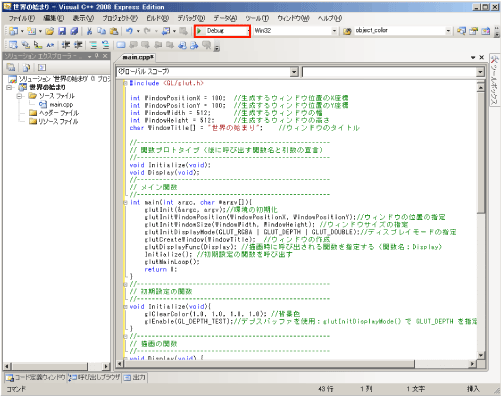This screenshot has width=501, height=396.
Task: Cut selection with the scissors icon
Action: click(x=89, y=31)
